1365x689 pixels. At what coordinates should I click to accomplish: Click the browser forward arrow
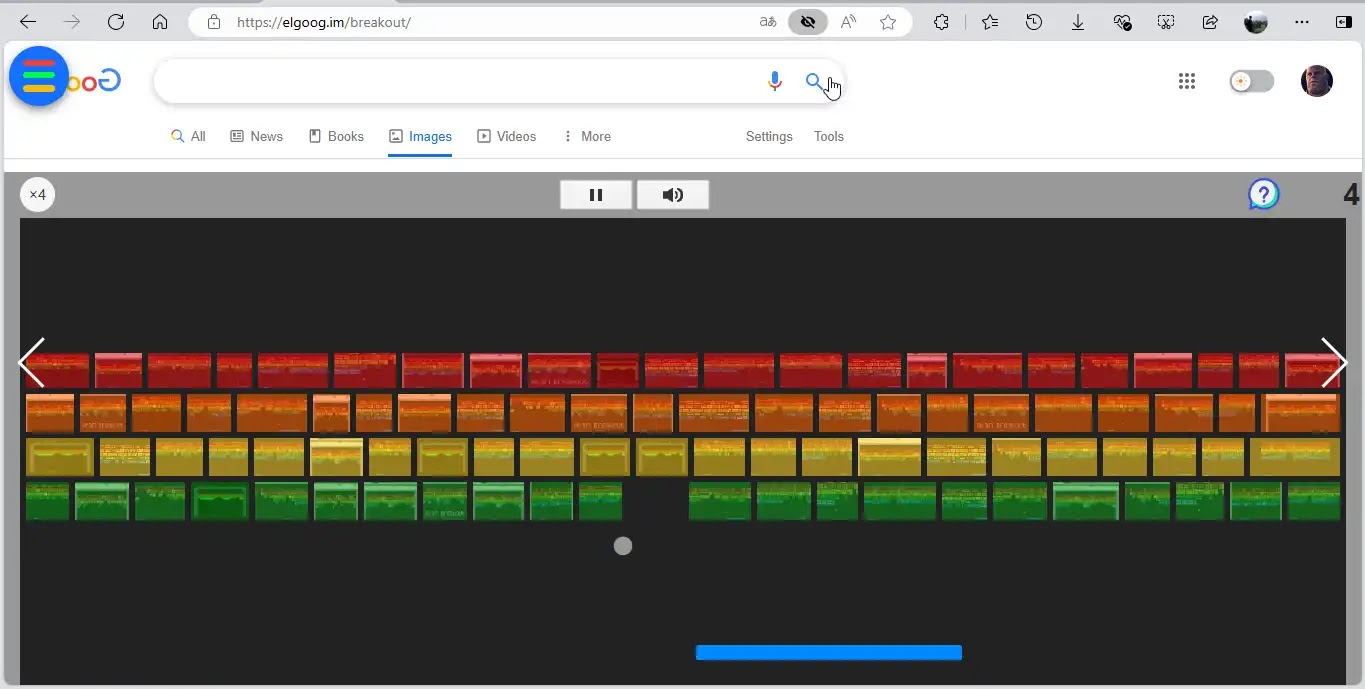point(72,22)
